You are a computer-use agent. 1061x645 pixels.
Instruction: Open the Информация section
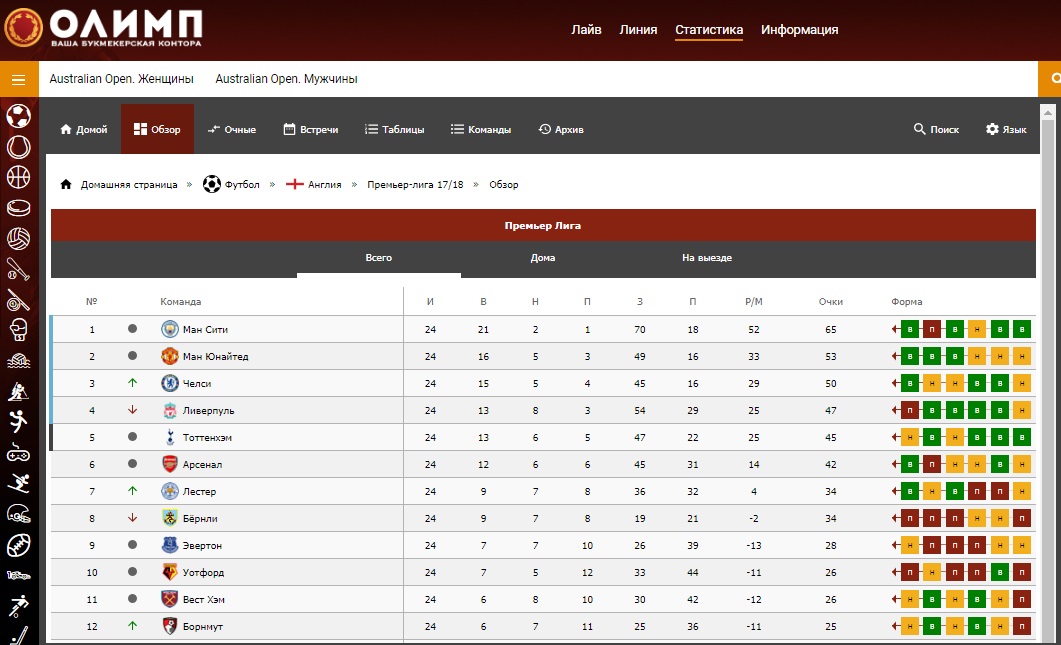pos(799,30)
